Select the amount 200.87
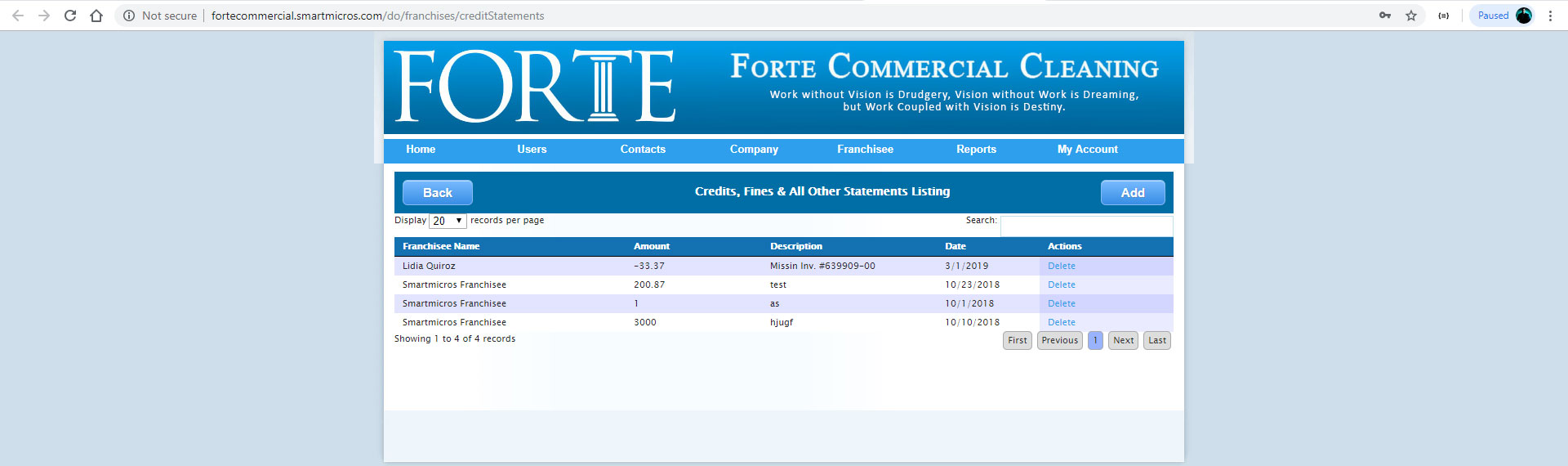Screen dimensions: 1568x466 (x=649, y=285)
